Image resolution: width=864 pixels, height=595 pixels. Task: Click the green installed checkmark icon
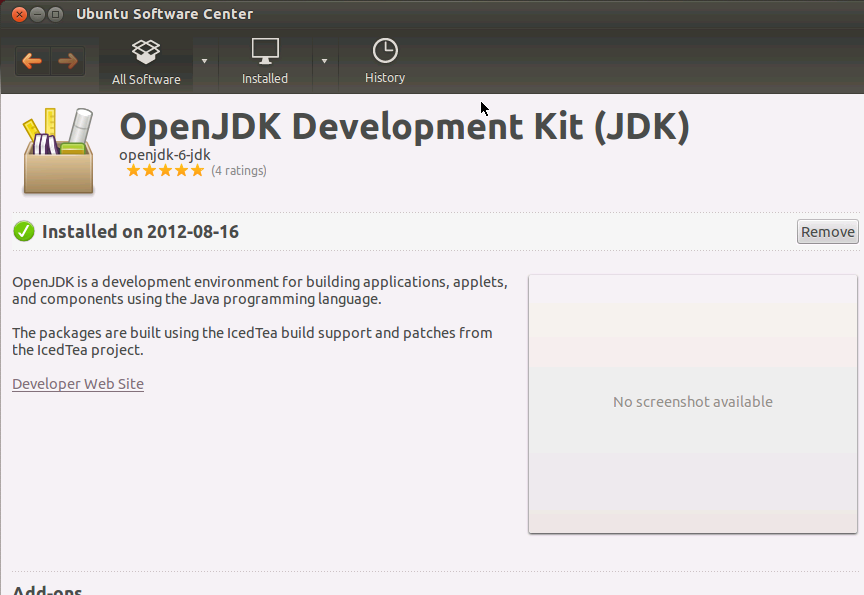[24, 231]
